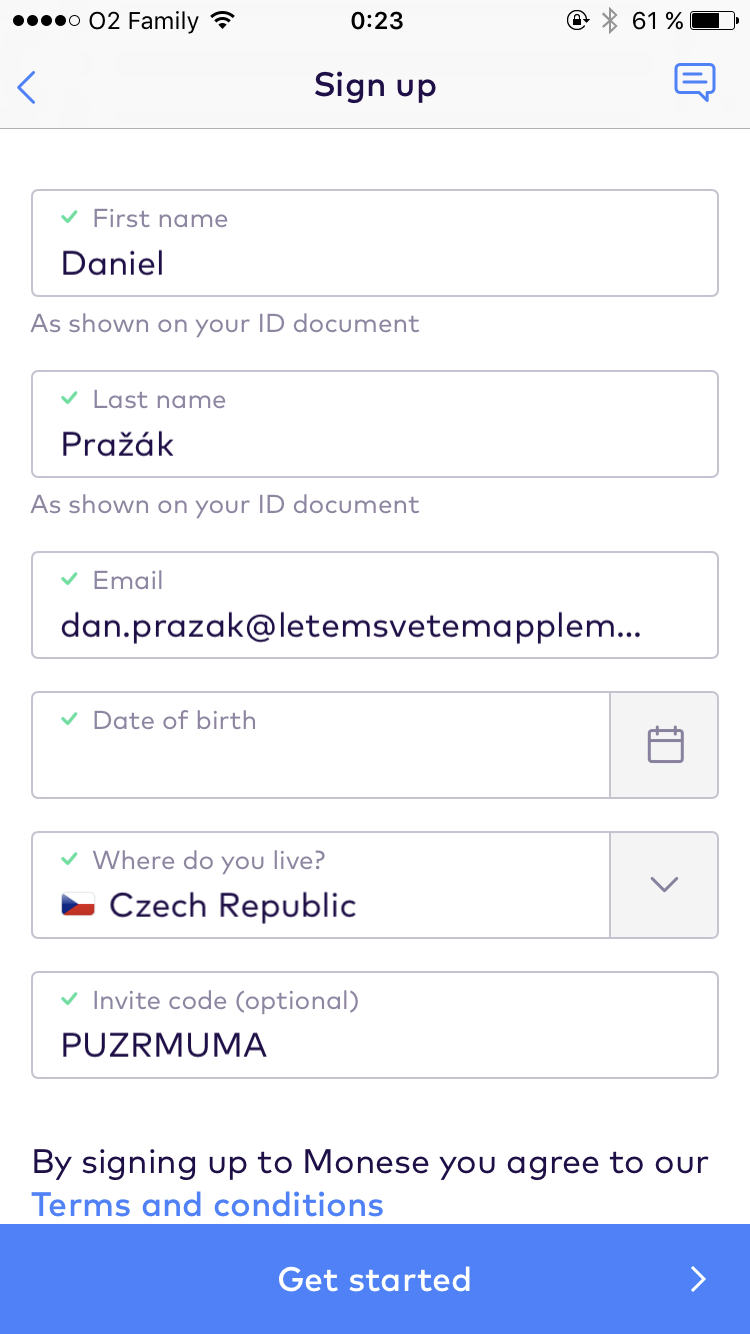Tap the Bluetooth status icon
This screenshot has width=750, height=1334.
coord(610,21)
